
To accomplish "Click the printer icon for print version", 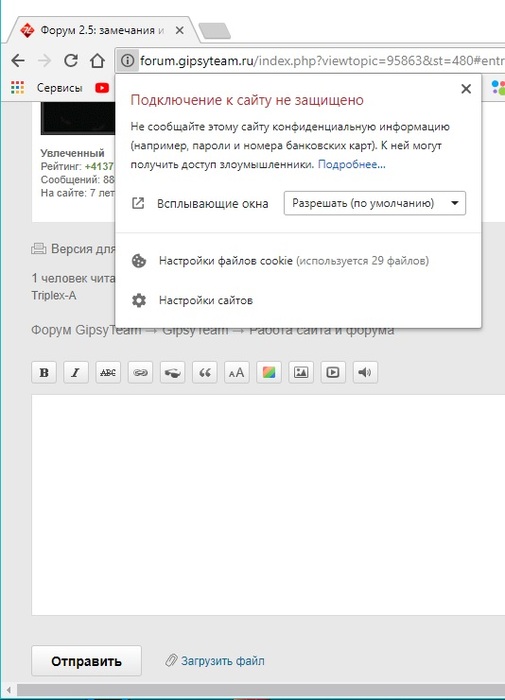I will point(38,249).
